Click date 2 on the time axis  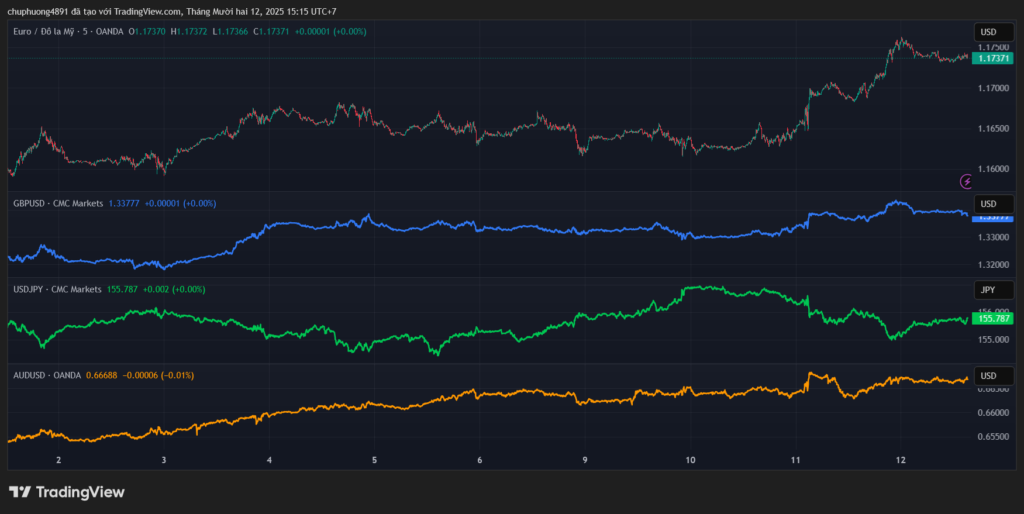59,460
